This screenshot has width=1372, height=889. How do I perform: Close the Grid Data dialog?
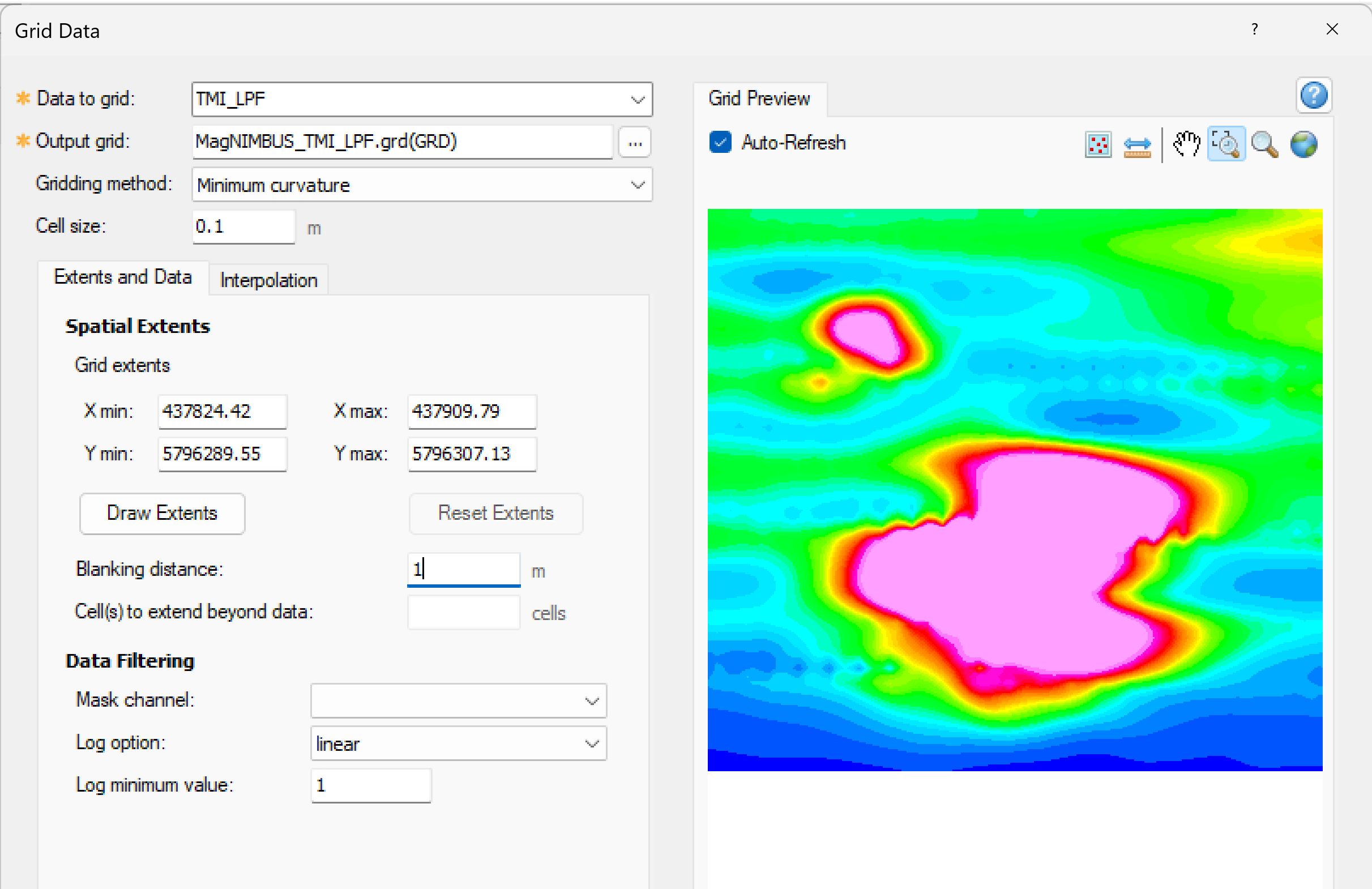[1332, 29]
